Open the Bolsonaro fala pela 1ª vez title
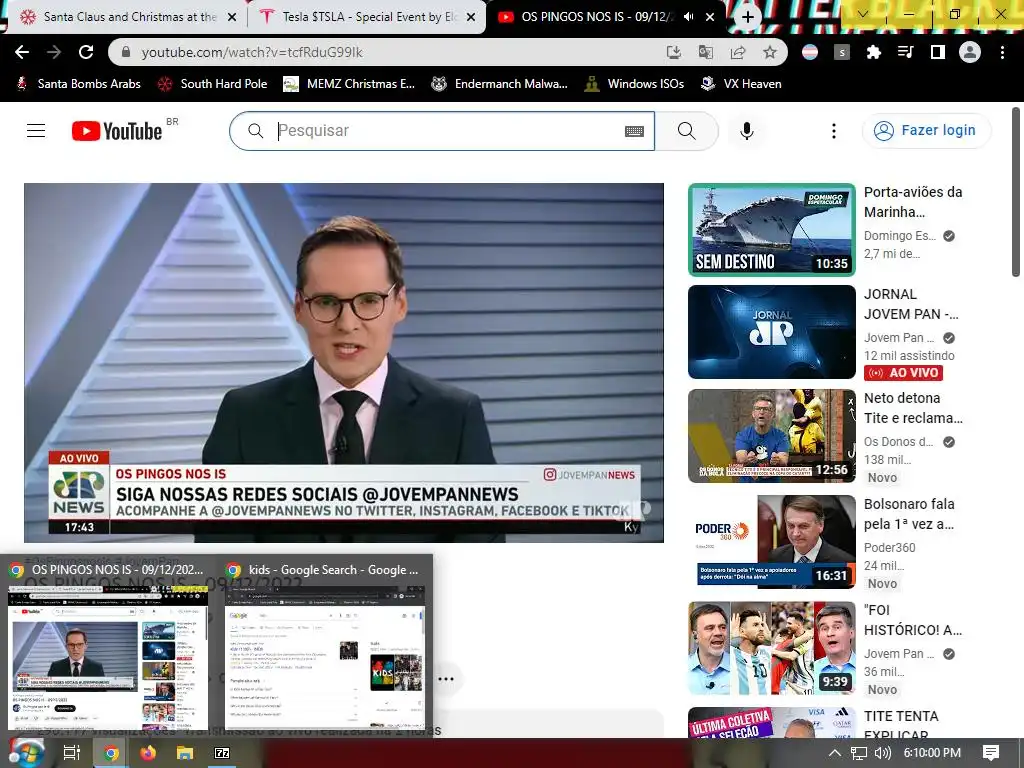This screenshot has height=768, width=1024. 910,514
